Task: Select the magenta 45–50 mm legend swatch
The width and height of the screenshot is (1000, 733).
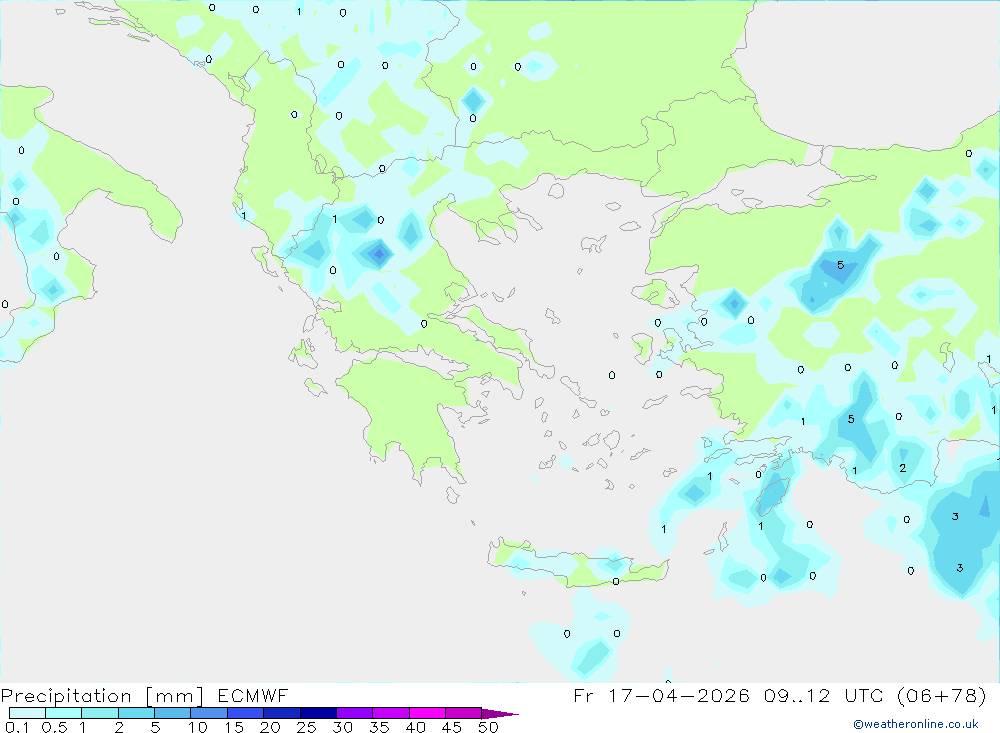Action: pyautogui.click(x=464, y=713)
